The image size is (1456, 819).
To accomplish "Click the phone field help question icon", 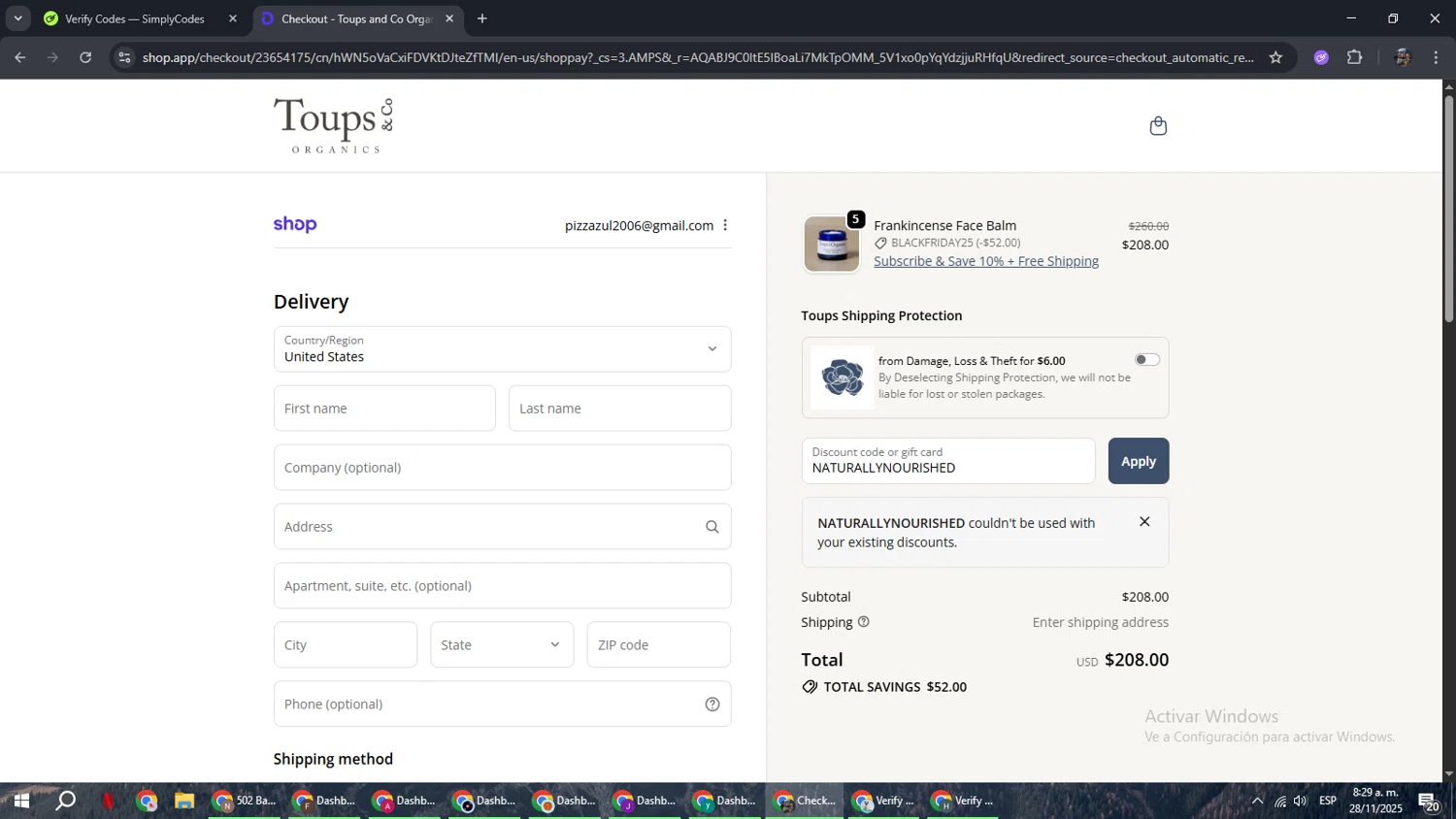I will (x=712, y=704).
